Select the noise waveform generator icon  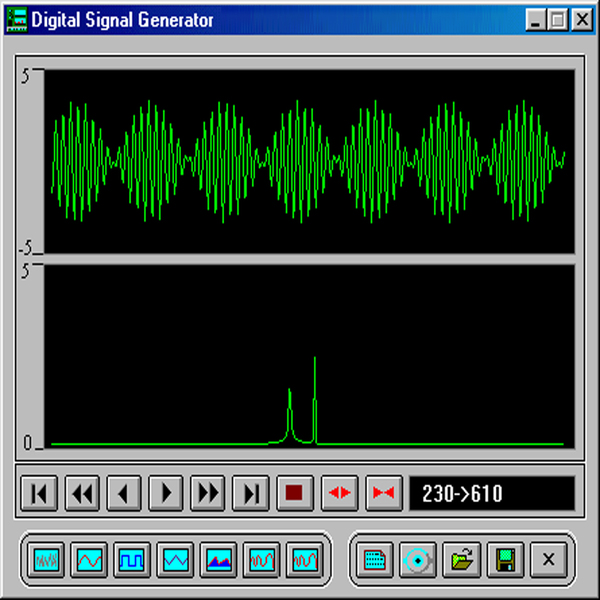pyautogui.click(x=47, y=560)
